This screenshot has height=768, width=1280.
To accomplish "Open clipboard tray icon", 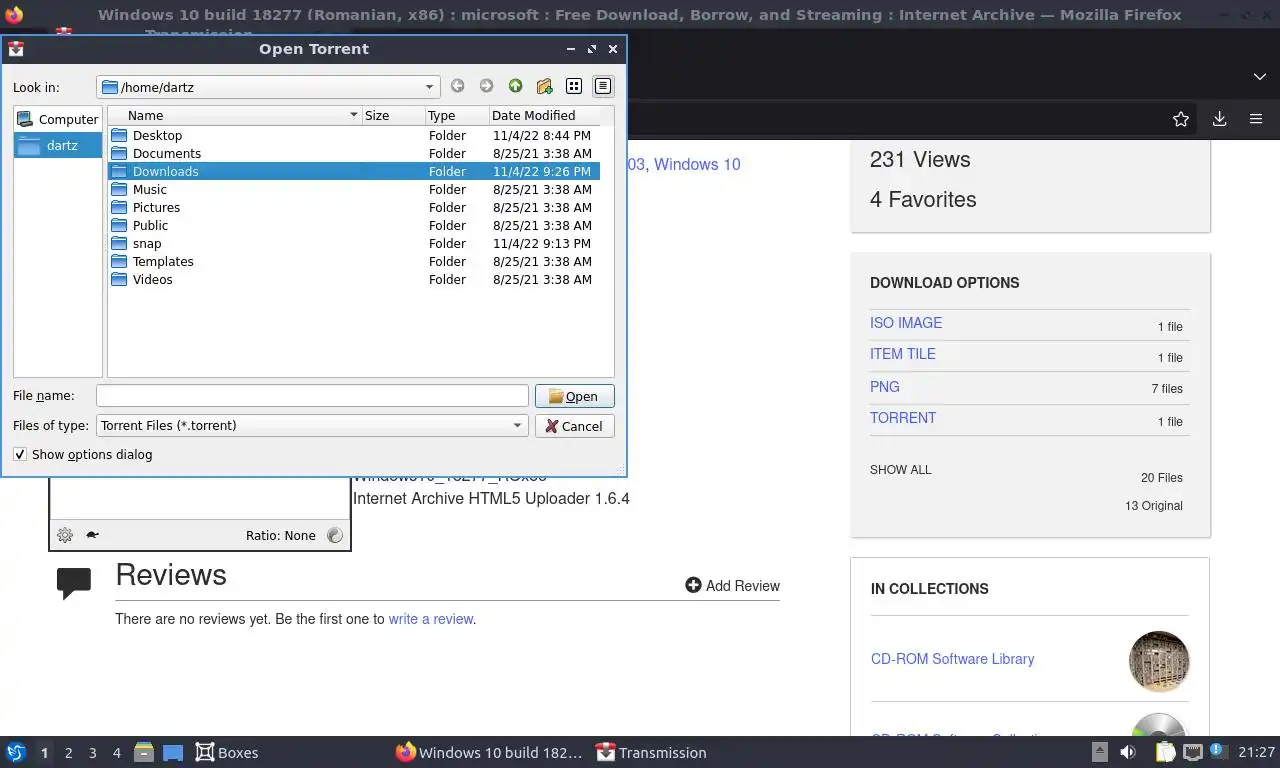I will (x=1165, y=752).
